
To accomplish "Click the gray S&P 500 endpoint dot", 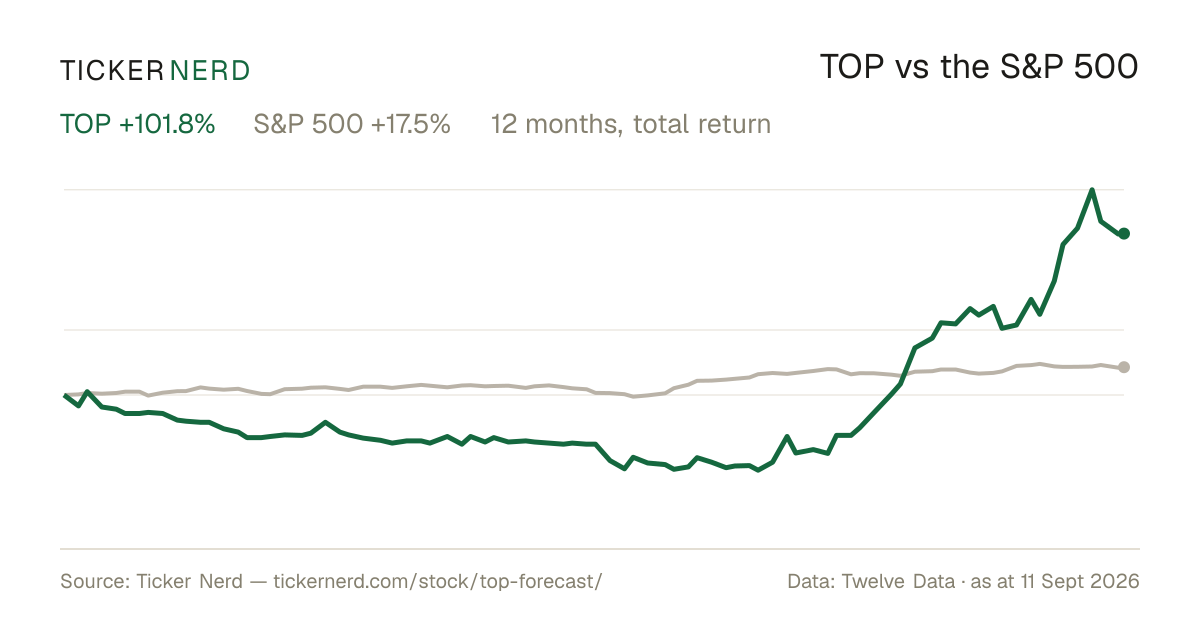I will tap(1124, 367).
